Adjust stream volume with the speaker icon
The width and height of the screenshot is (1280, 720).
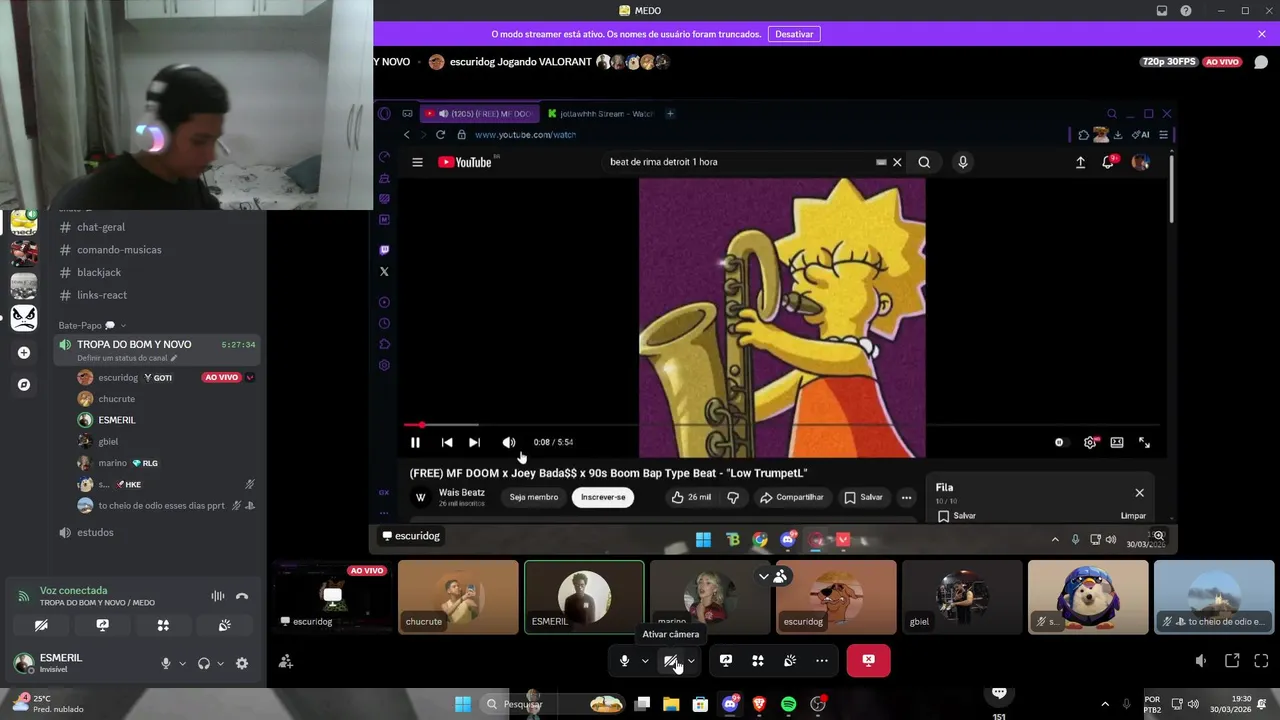click(x=1201, y=661)
